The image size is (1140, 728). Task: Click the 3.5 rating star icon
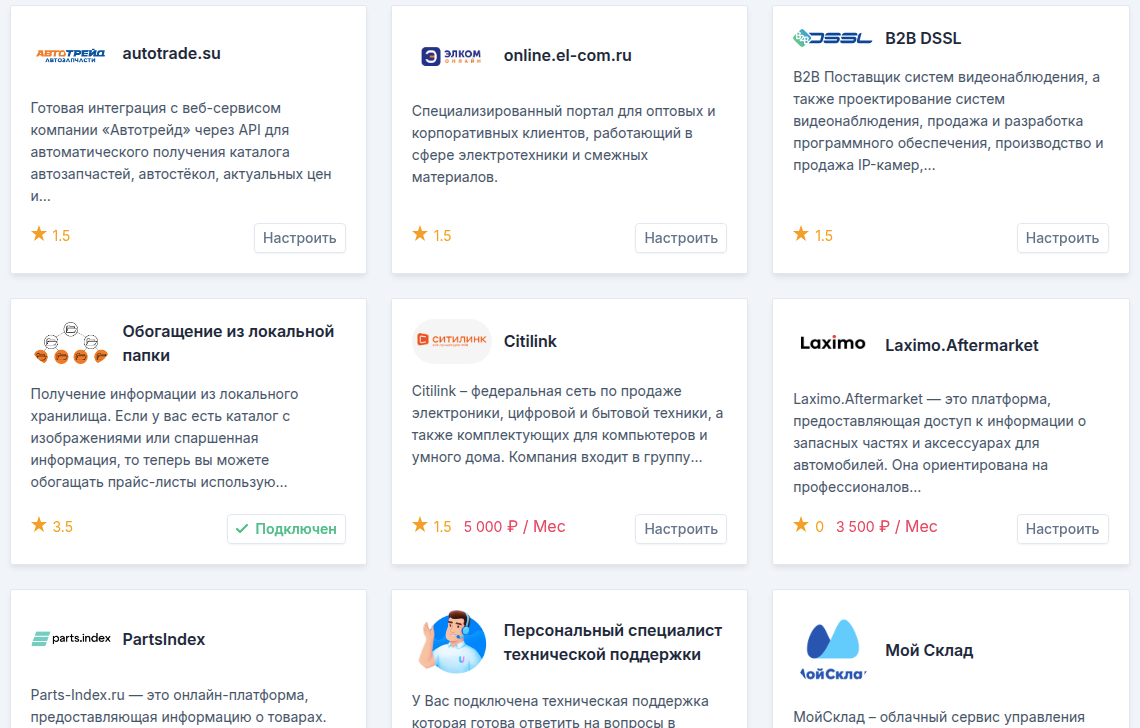(39, 524)
